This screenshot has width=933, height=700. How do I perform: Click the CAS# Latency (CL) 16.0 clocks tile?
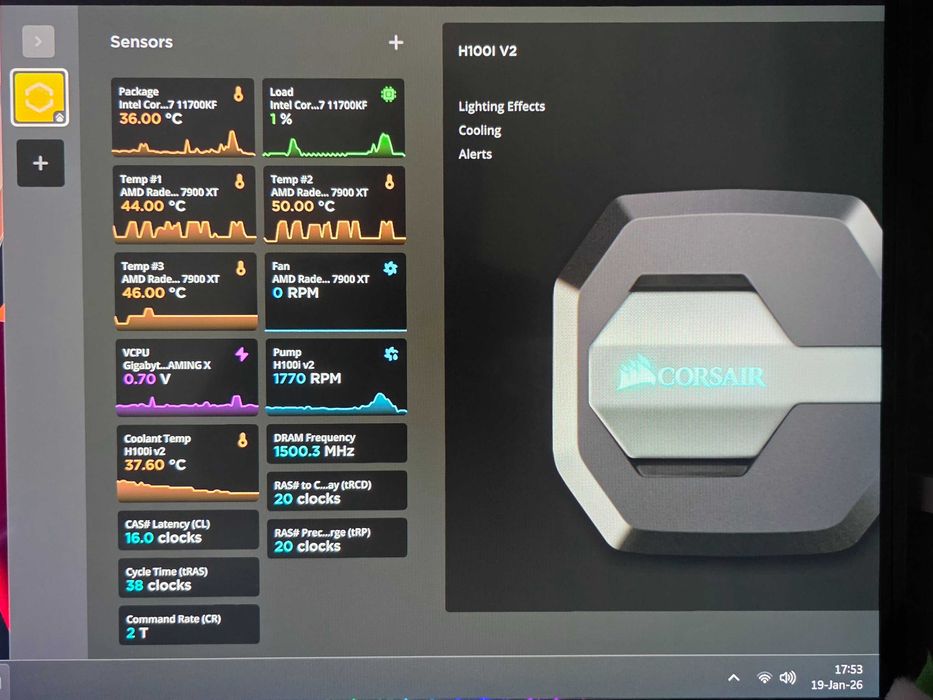[189, 530]
